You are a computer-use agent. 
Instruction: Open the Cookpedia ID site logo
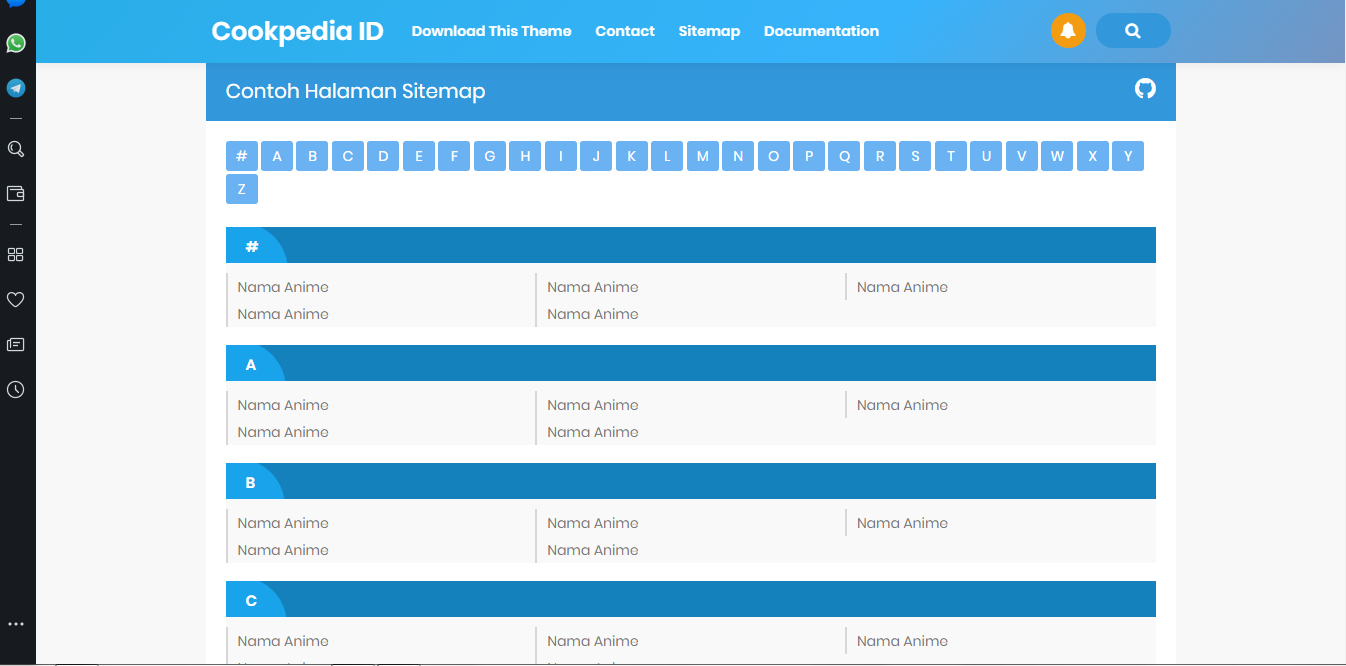[x=297, y=31]
